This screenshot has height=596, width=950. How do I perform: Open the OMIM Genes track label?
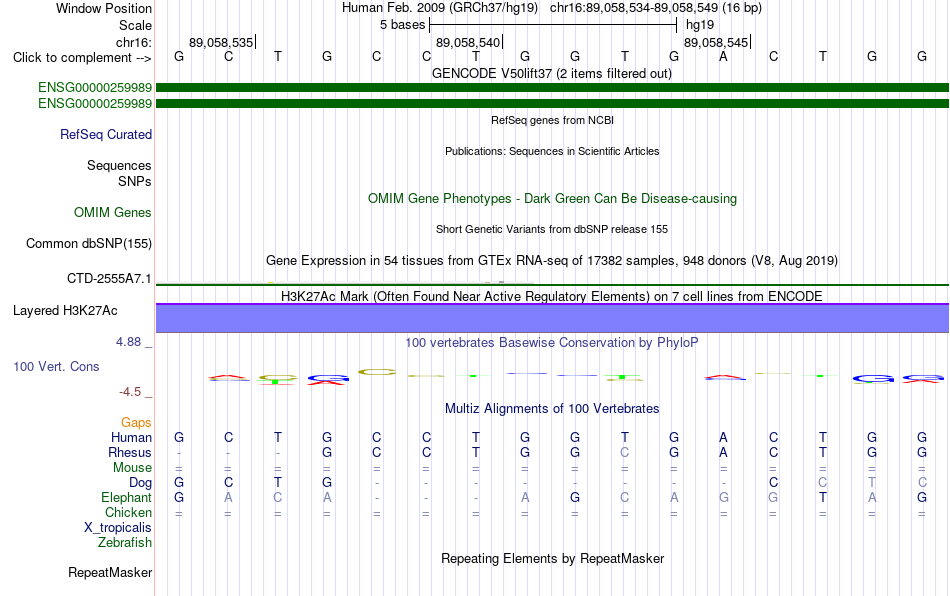(113, 213)
